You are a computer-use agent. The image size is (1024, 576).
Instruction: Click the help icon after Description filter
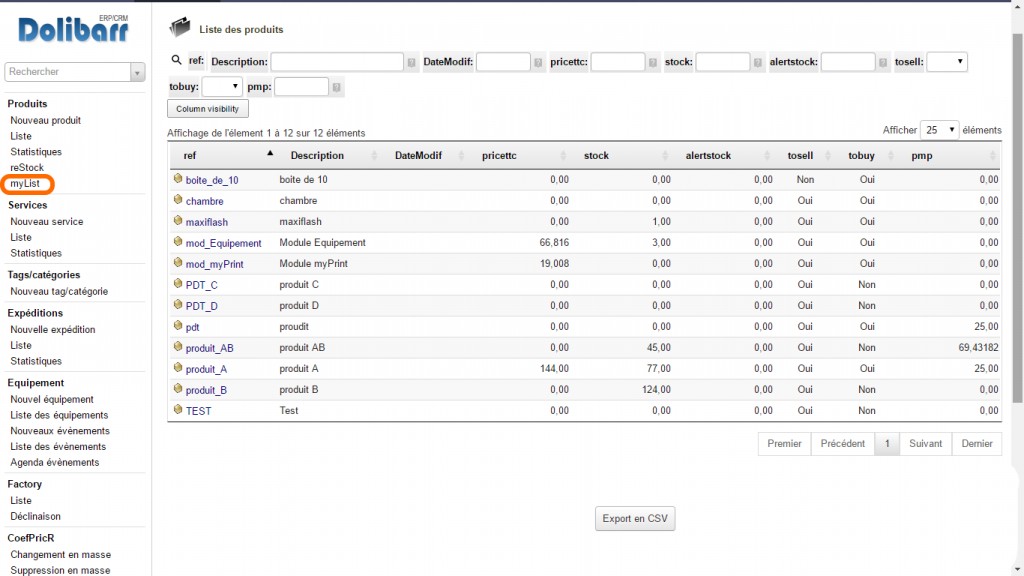pyautogui.click(x=412, y=62)
